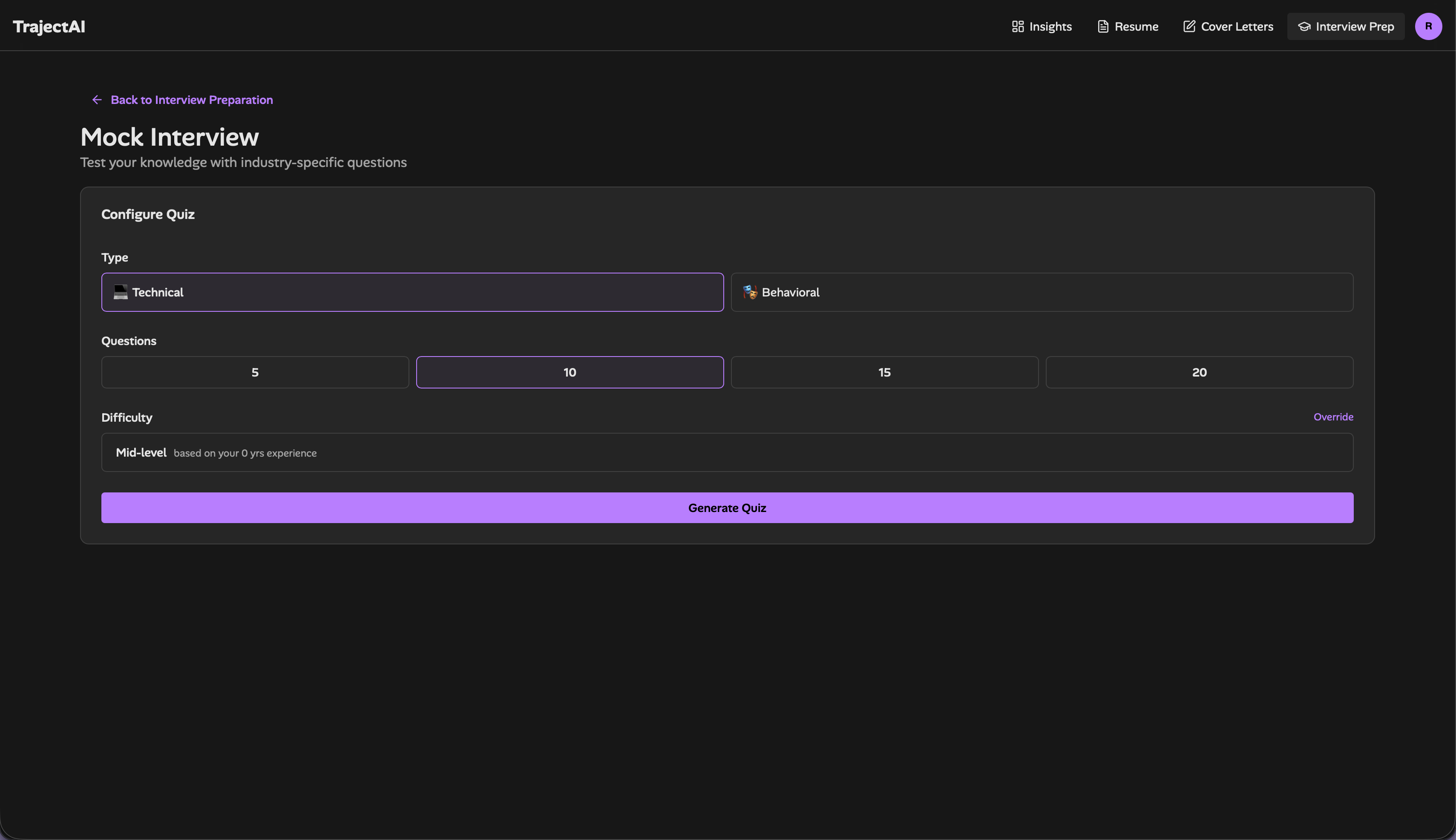Click the Insights grid icon

pos(1018,26)
